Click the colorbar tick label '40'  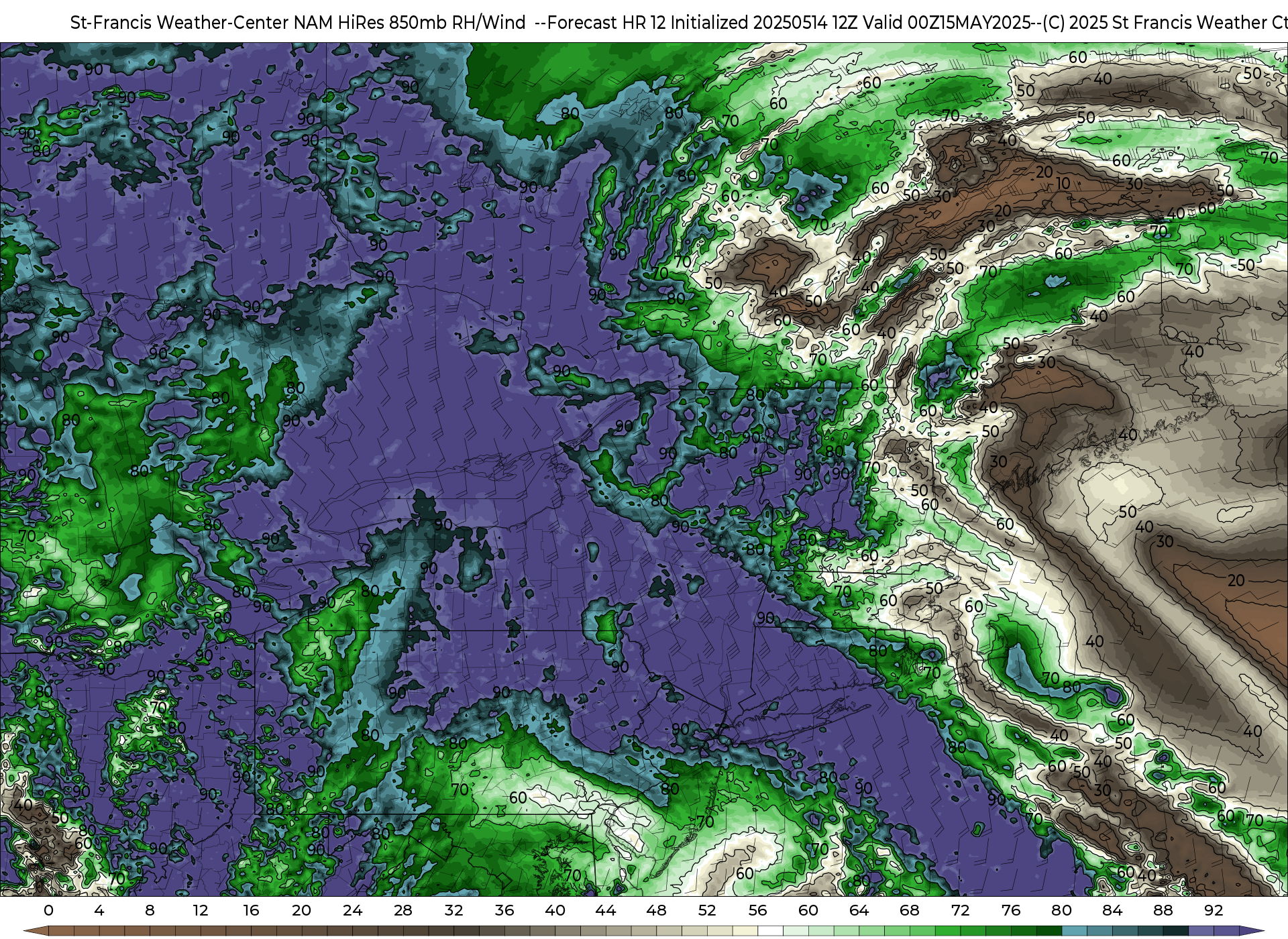tap(555, 910)
